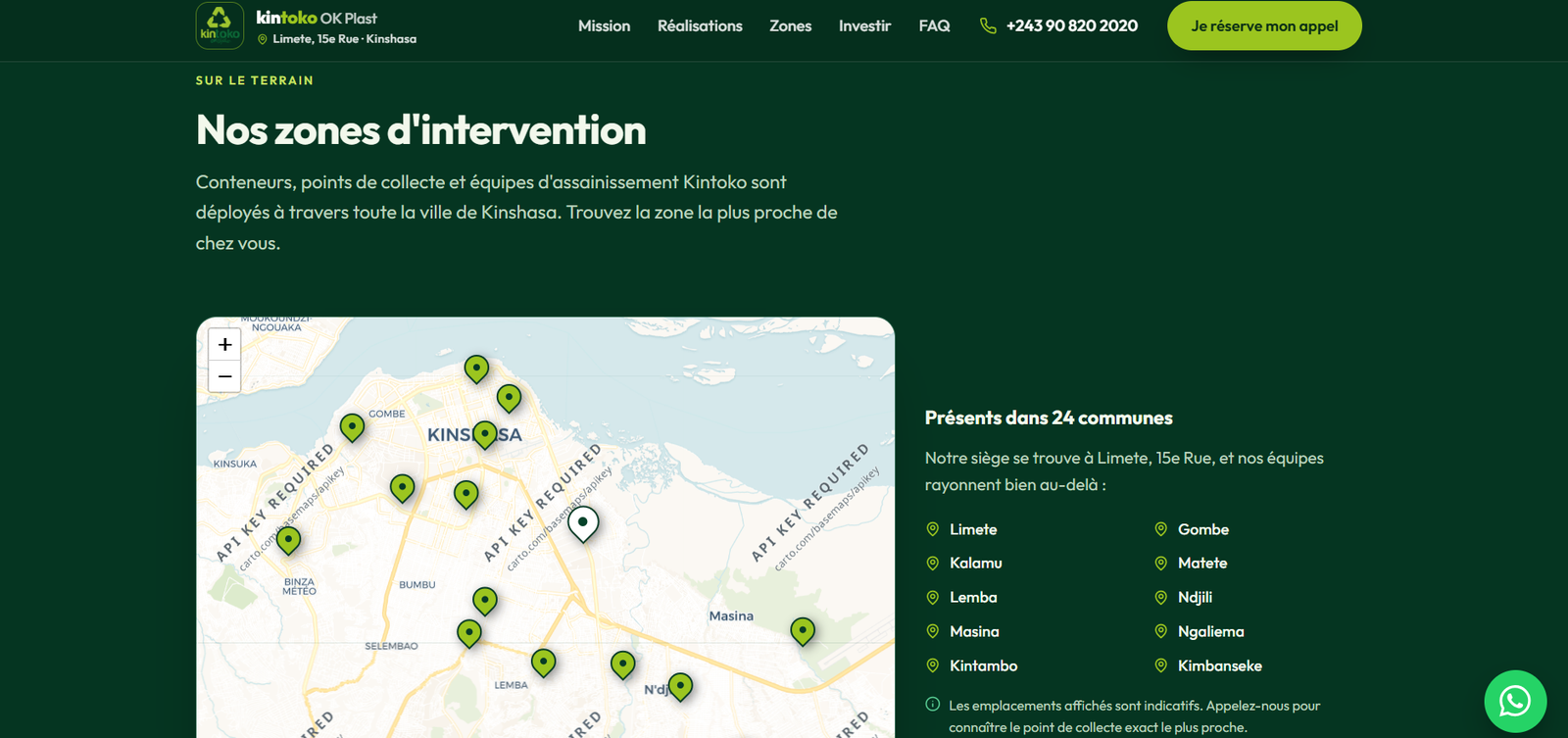This screenshot has width=1568, height=738.
Task: Click the pin icon beside Kalamu
Action: pyautogui.click(x=933, y=563)
